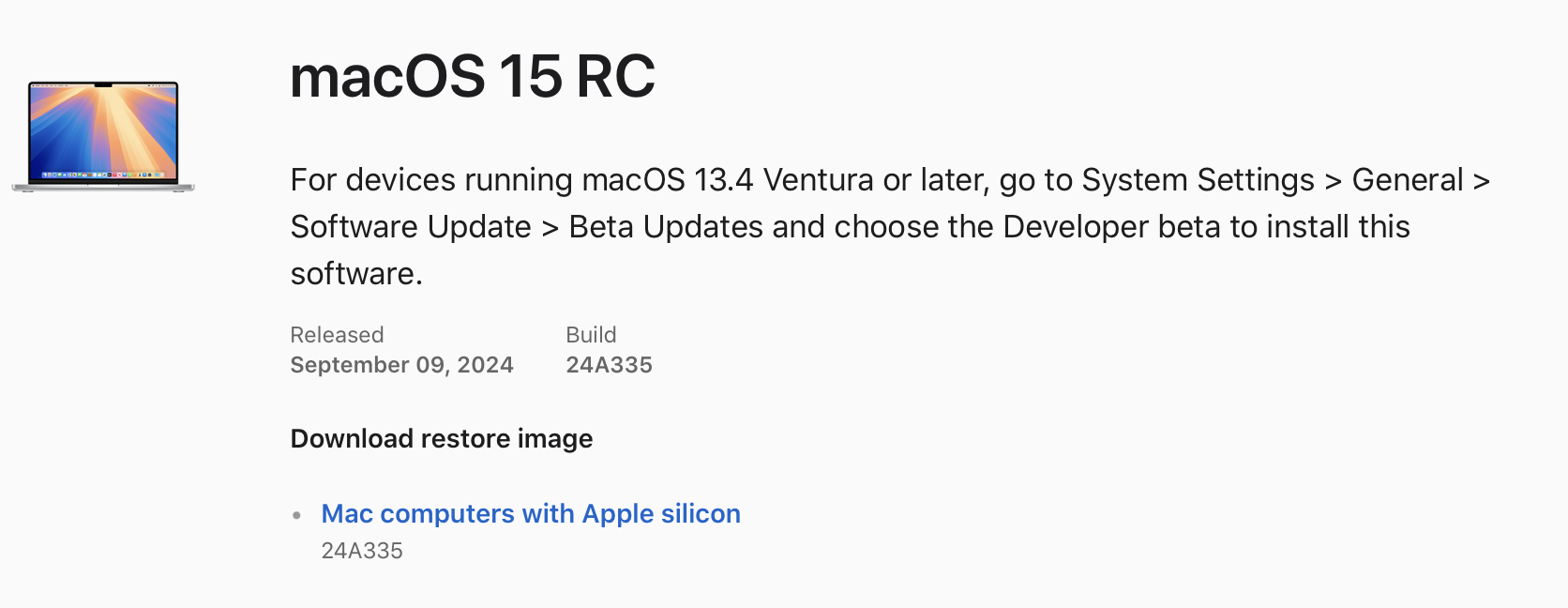The image size is (1568, 608).
Task: Click the Sequoia wallpaper on the MacBook screen
Action: [x=103, y=129]
